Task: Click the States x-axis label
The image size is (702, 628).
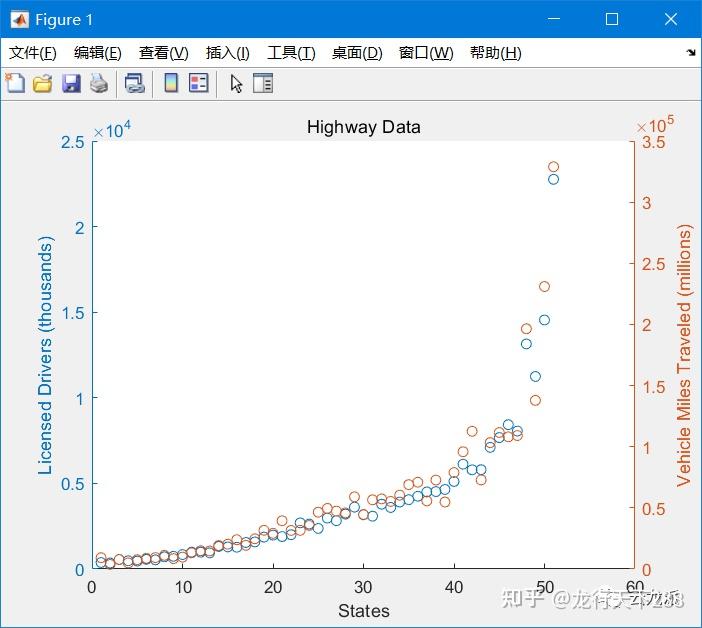Action: (x=364, y=611)
